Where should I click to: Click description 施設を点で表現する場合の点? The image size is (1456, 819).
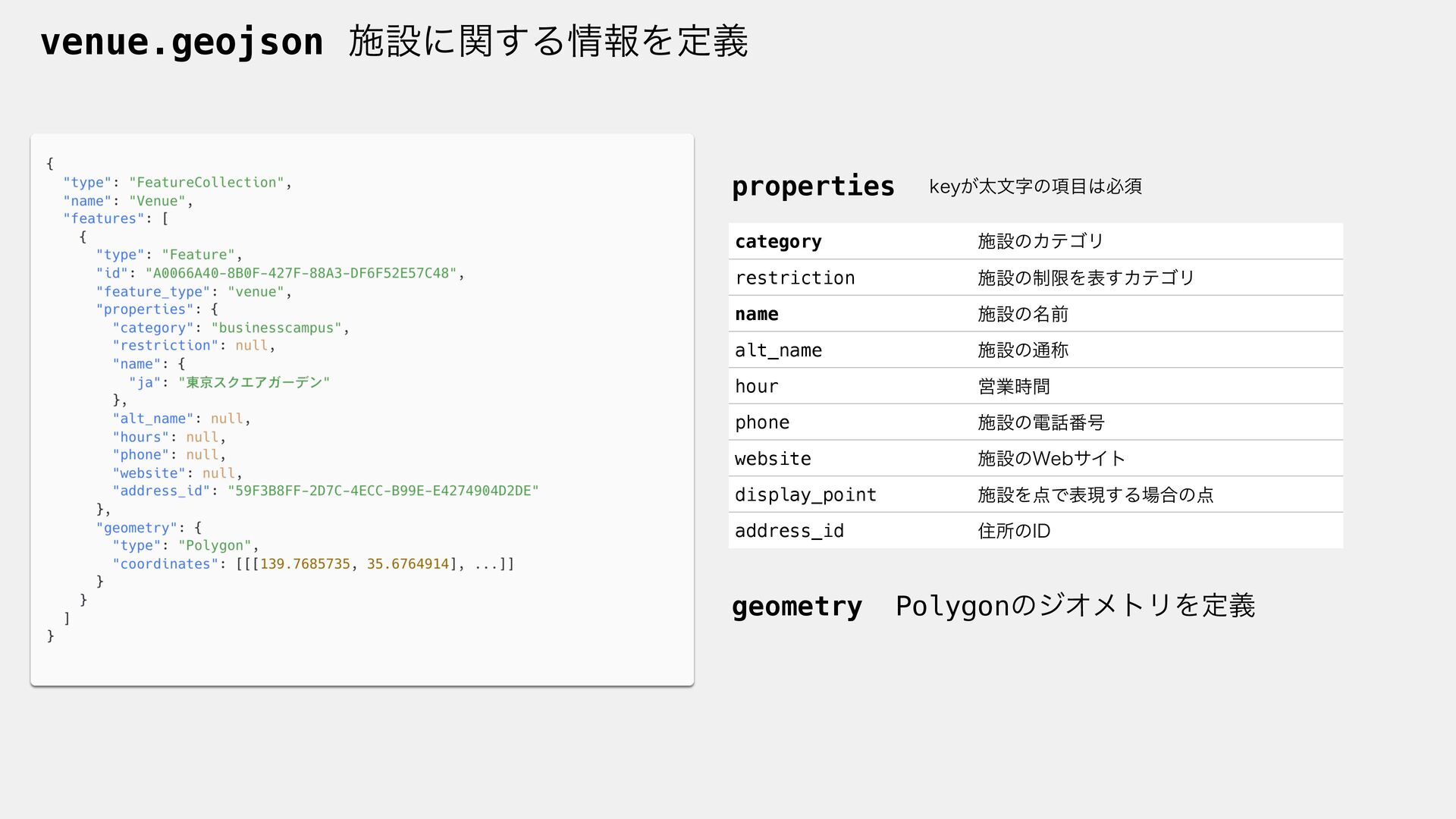coord(1096,495)
